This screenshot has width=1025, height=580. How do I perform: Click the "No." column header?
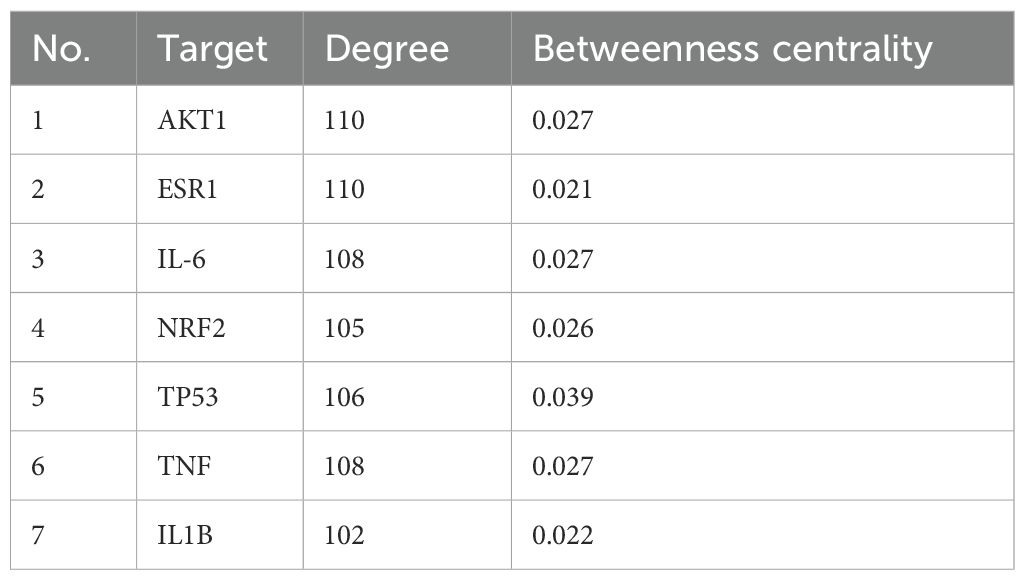click(61, 49)
